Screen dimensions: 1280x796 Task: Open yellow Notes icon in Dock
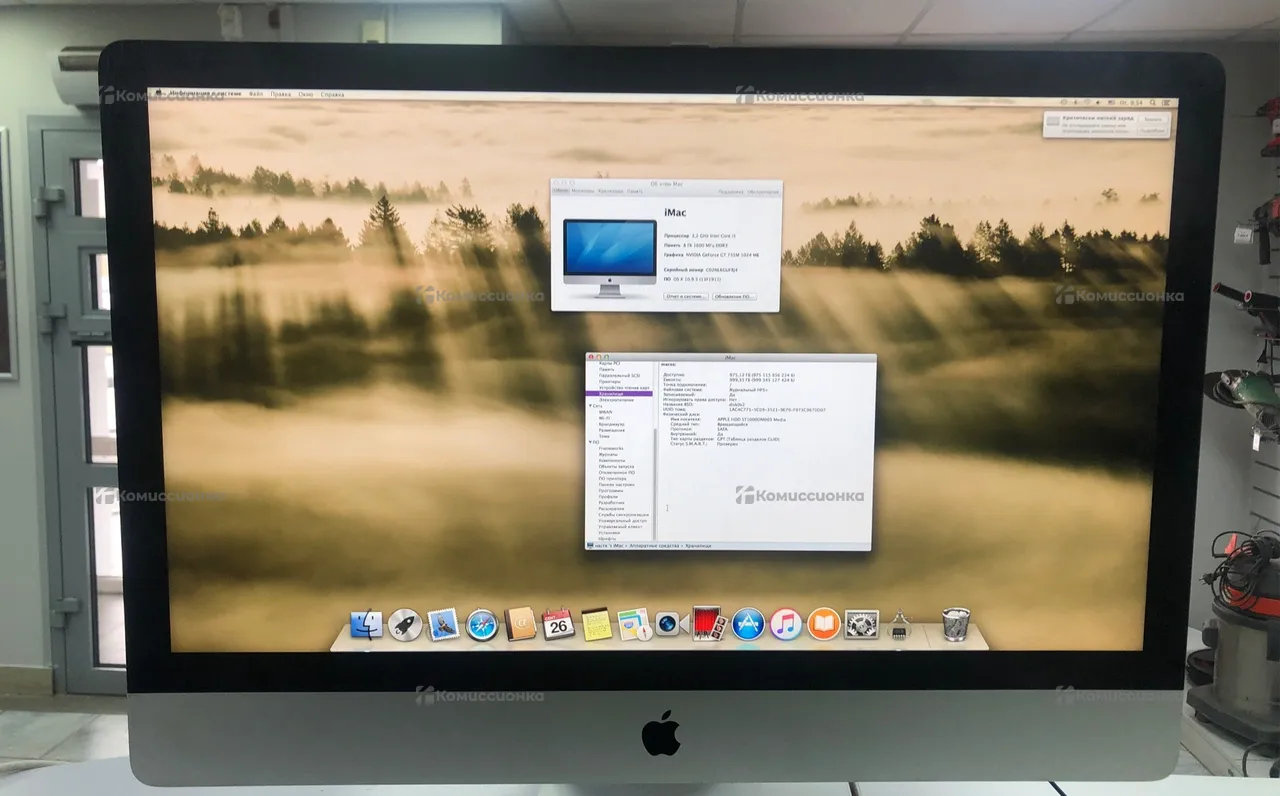596,625
